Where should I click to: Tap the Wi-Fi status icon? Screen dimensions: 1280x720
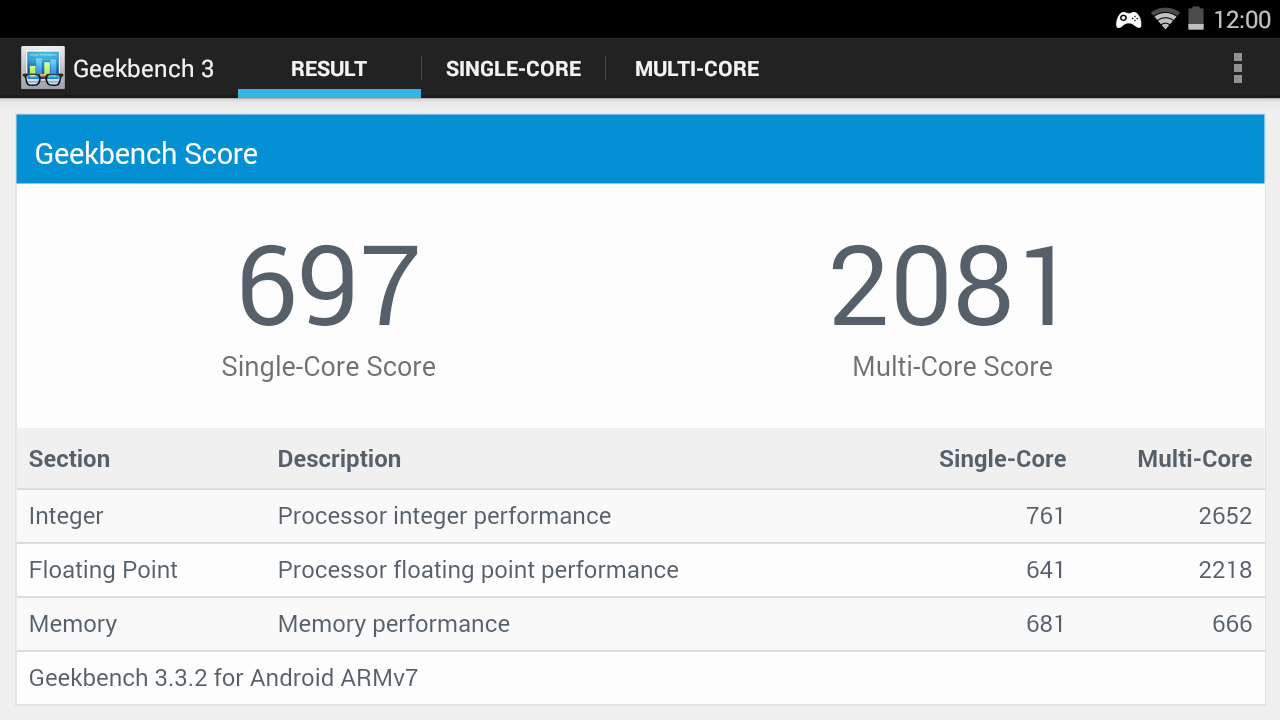pos(1165,19)
